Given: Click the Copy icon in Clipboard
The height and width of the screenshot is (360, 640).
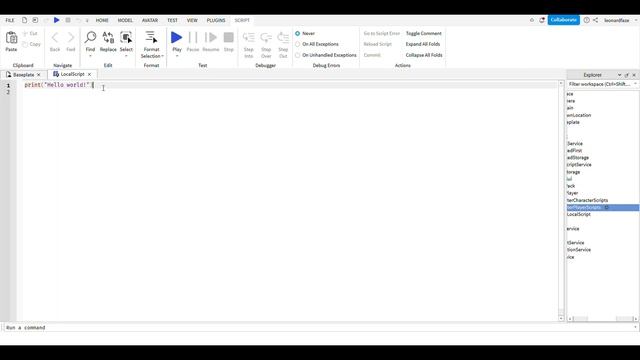Looking at the screenshot, I should tap(25, 44).
